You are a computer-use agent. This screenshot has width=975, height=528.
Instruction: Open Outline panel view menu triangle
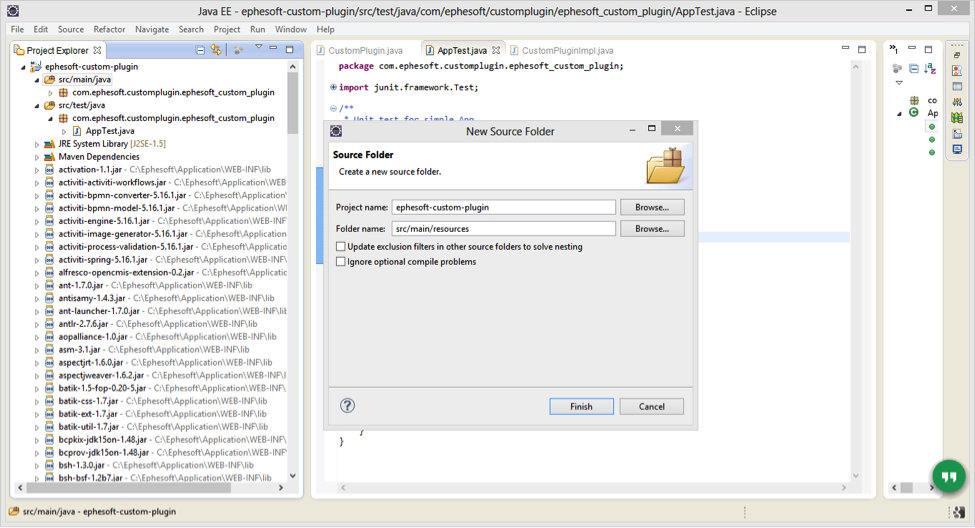click(x=899, y=82)
